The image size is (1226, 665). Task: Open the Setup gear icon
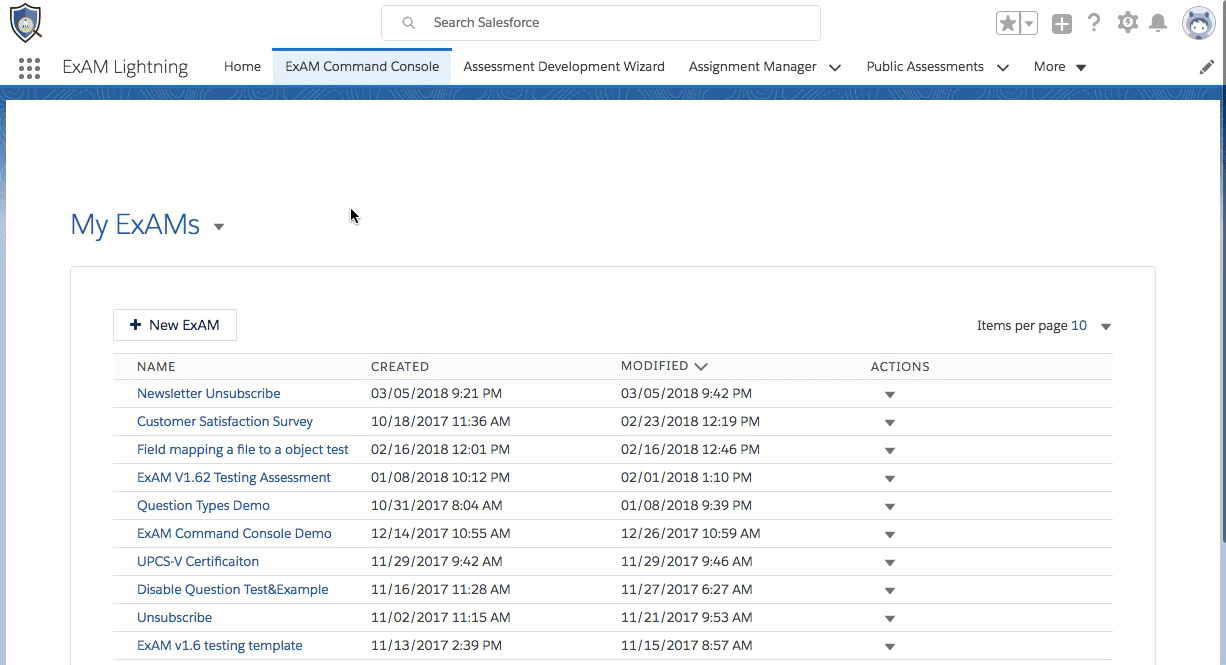pos(1127,22)
